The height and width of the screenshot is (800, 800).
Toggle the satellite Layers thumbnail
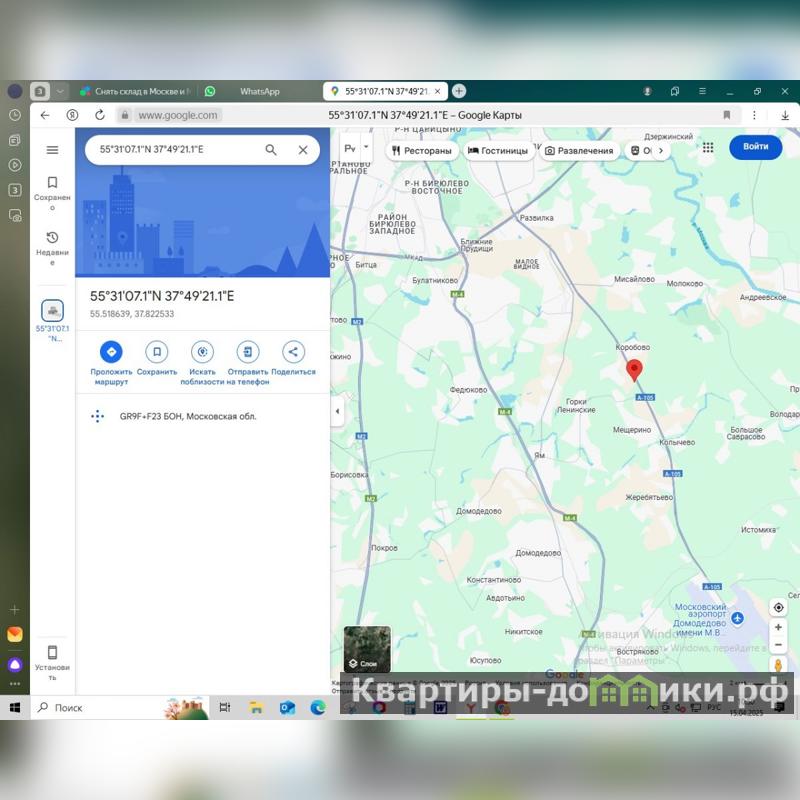tap(367, 649)
